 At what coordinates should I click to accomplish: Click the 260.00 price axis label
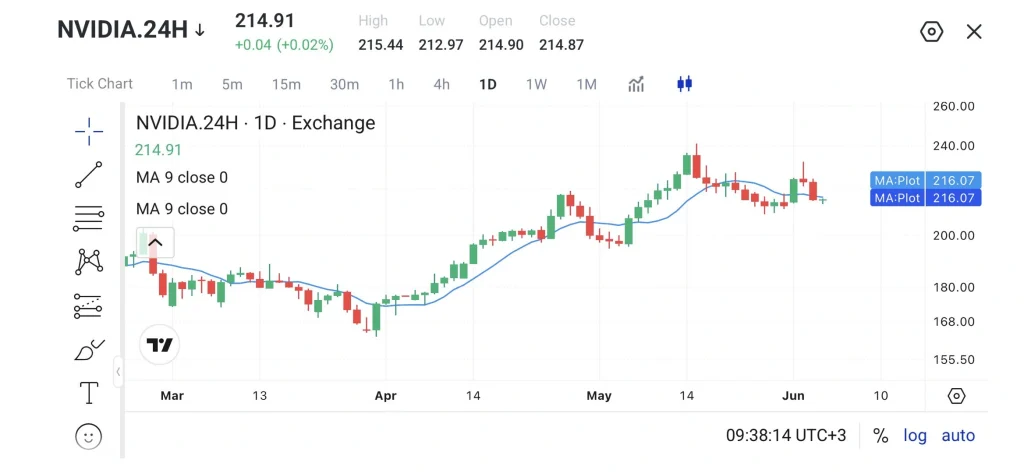(955, 106)
